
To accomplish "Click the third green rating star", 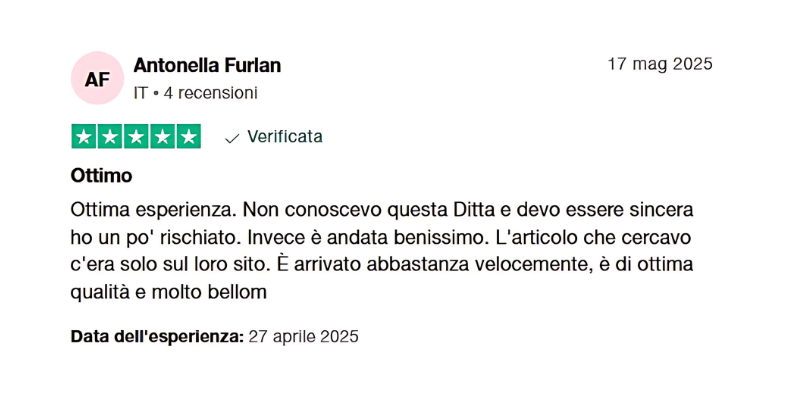I will pyautogui.click(x=136, y=136).
